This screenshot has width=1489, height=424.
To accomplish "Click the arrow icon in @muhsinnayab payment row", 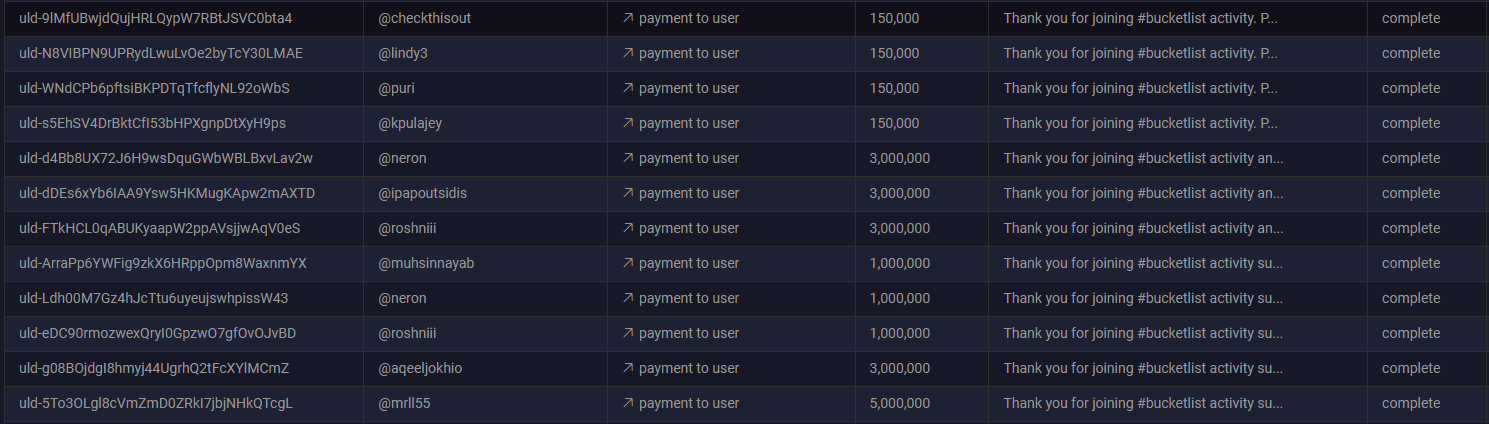I will [628, 263].
